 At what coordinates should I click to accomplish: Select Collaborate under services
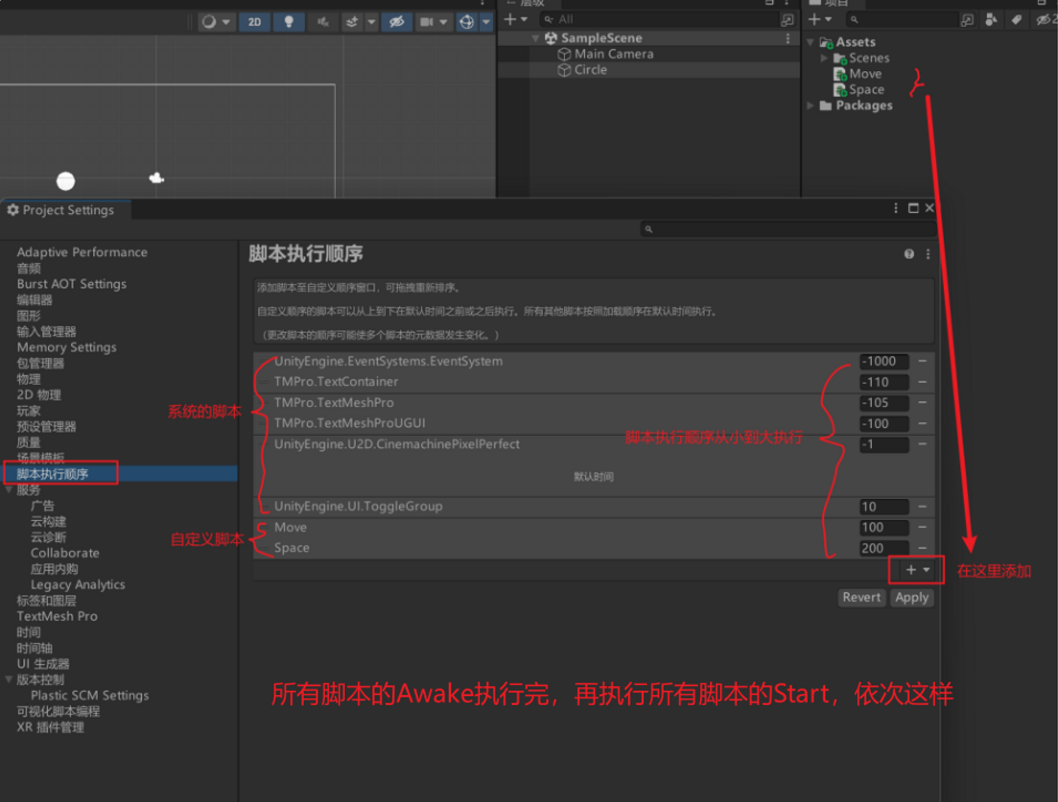[x=65, y=553]
